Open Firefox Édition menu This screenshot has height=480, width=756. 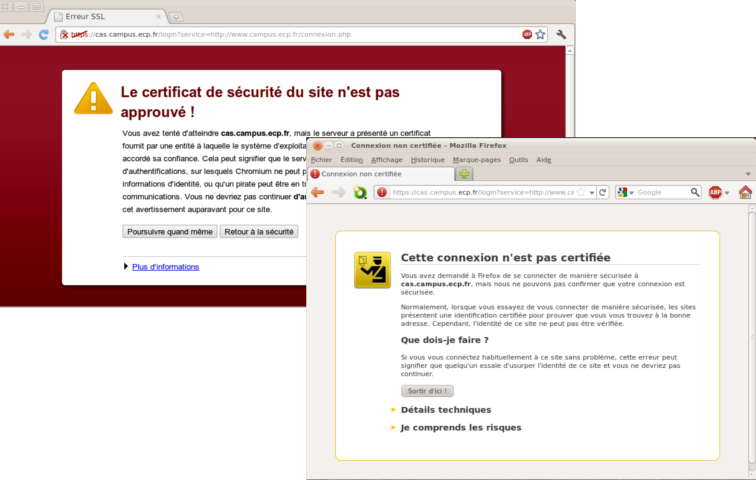coord(351,160)
